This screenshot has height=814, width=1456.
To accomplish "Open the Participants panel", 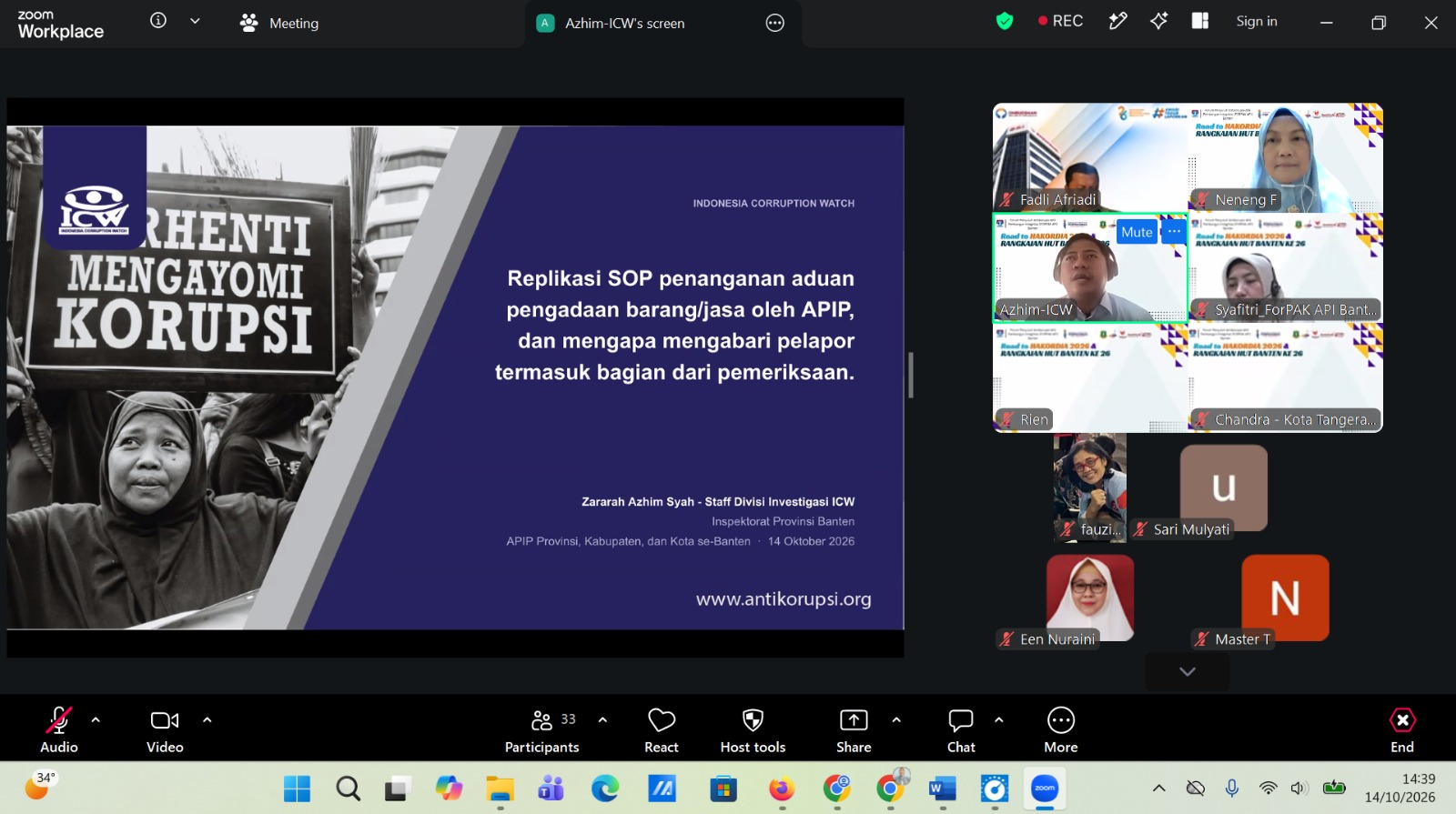I will (x=542, y=729).
